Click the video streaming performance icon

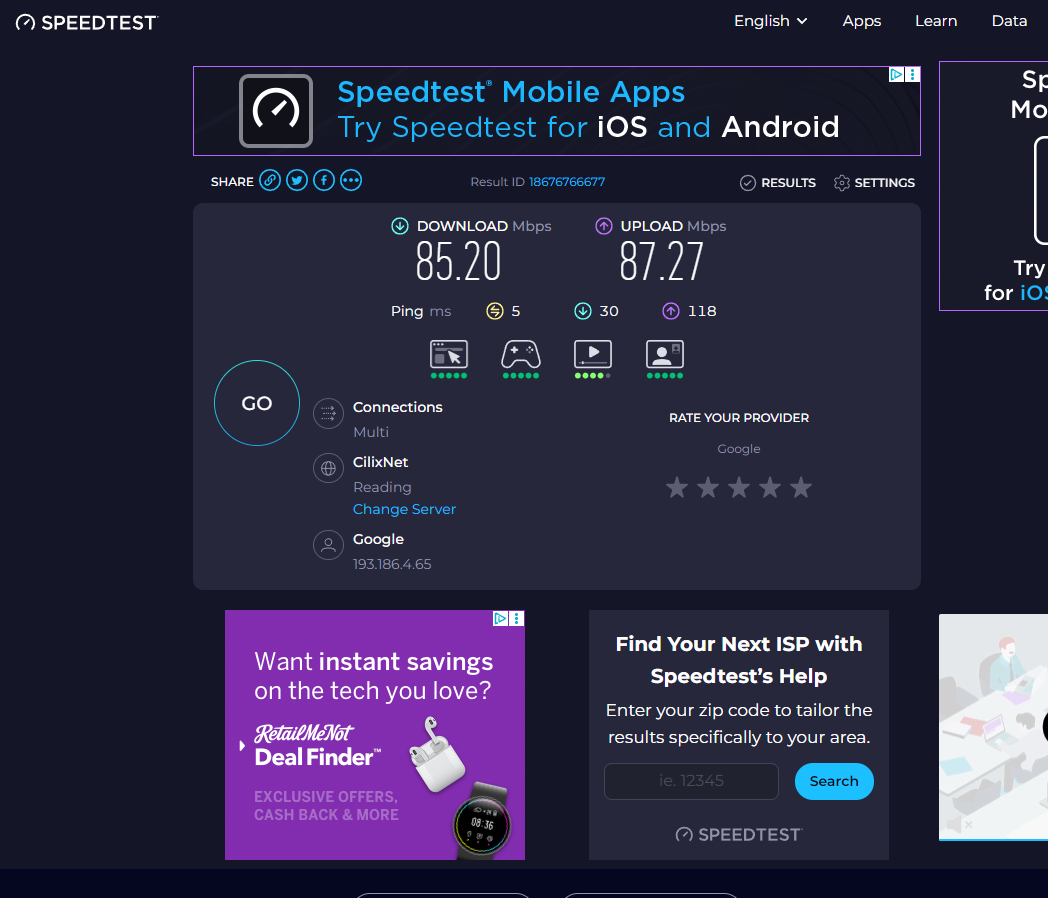[x=593, y=354]
